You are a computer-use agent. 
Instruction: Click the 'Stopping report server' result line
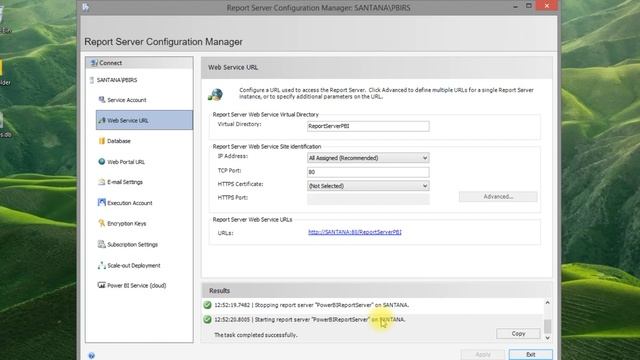311,305
